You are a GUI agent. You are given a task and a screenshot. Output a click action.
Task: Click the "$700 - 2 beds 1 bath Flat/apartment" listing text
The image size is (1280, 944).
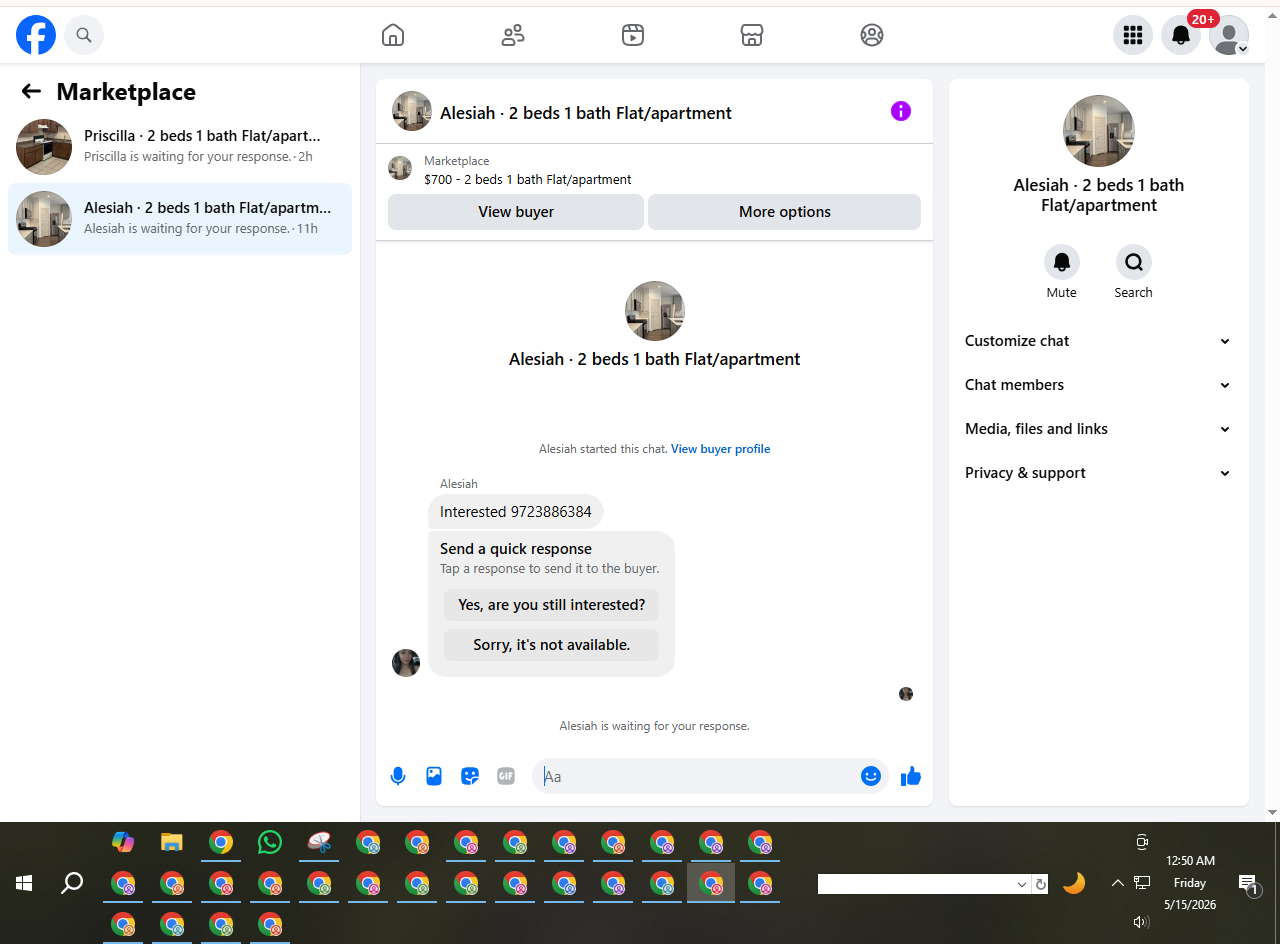click(x=528, y=180)
